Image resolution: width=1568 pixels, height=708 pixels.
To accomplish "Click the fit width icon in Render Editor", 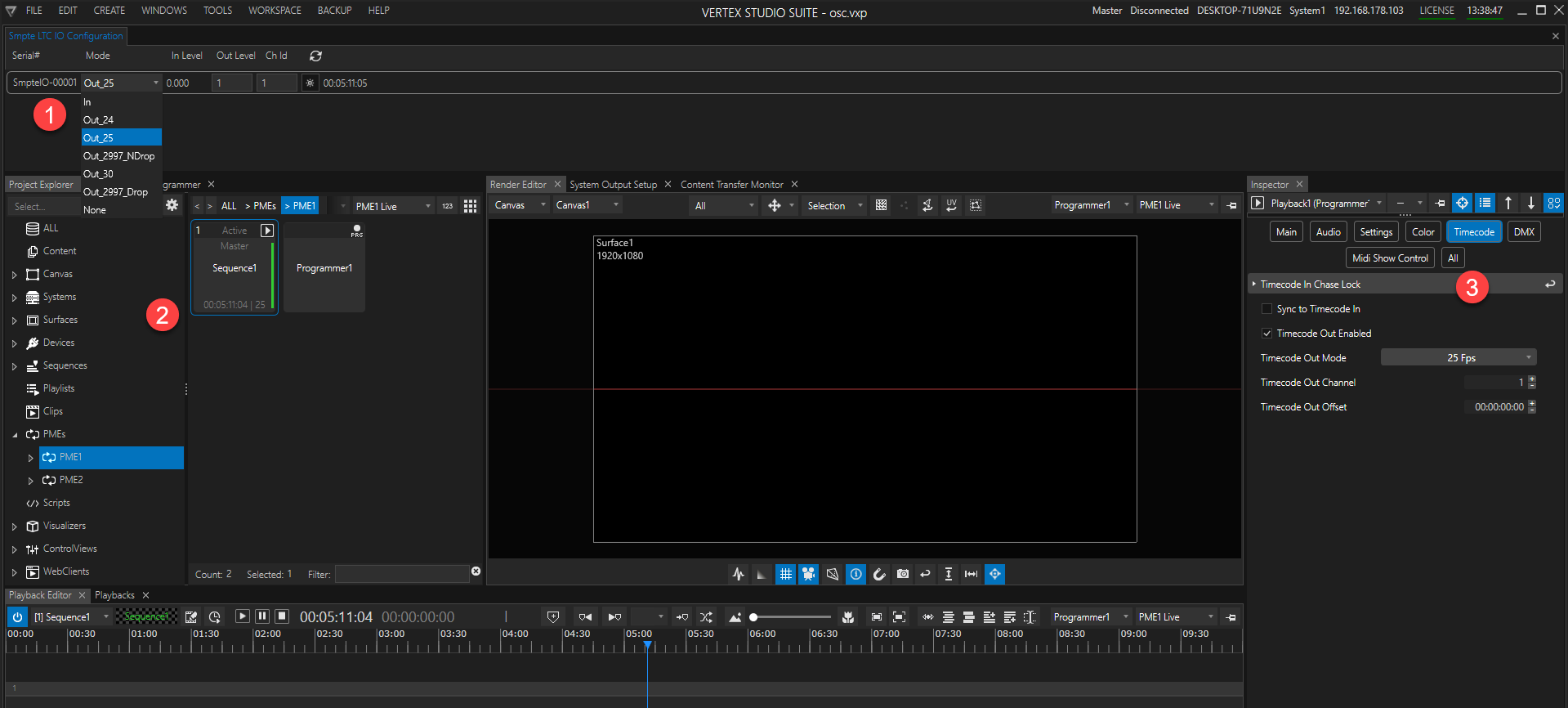I will 972,574.
